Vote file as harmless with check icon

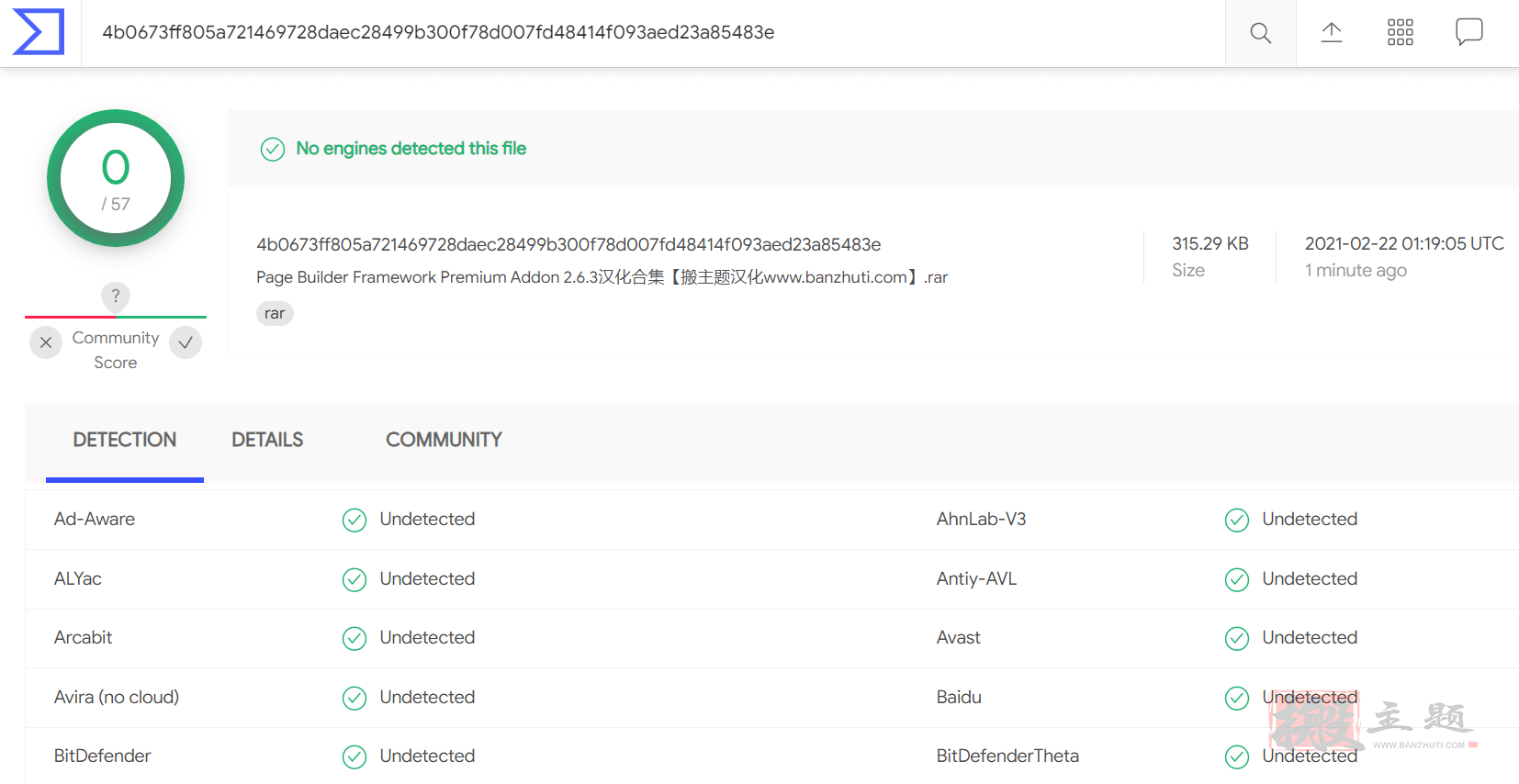186,342
